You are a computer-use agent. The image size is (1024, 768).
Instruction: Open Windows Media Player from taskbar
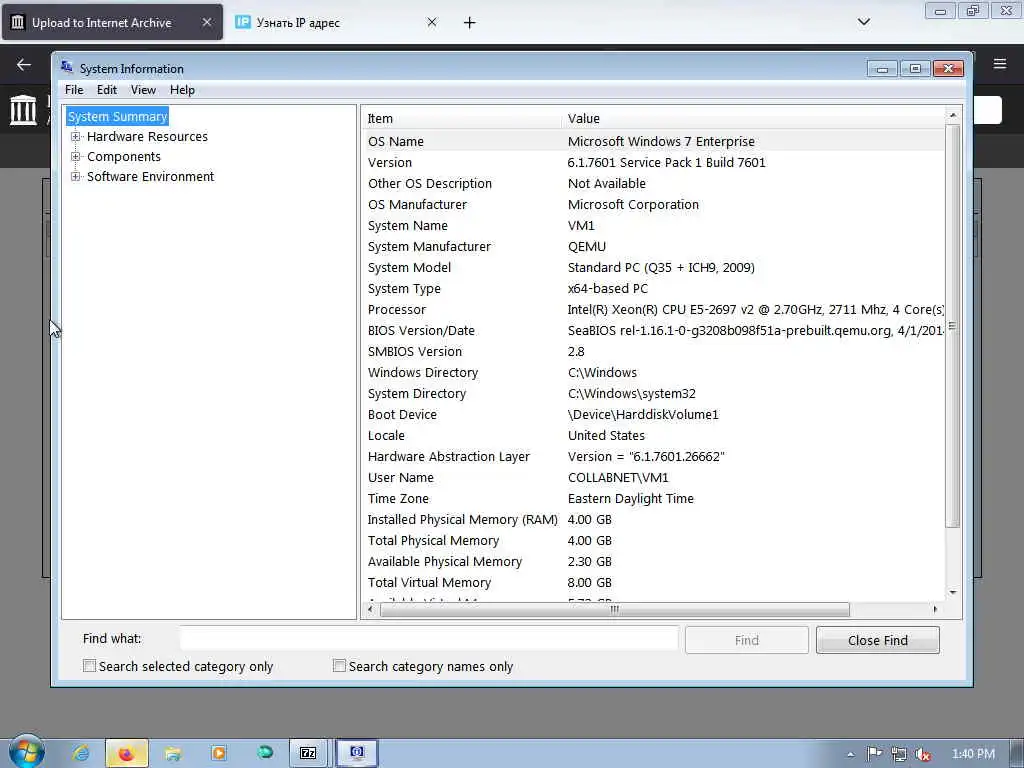tap(219, 753)
